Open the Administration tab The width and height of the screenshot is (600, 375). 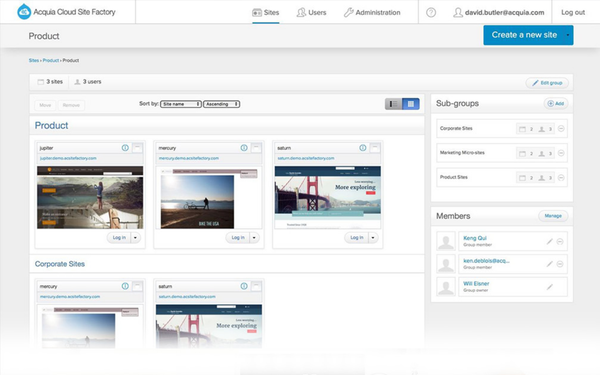pos(372,13)
